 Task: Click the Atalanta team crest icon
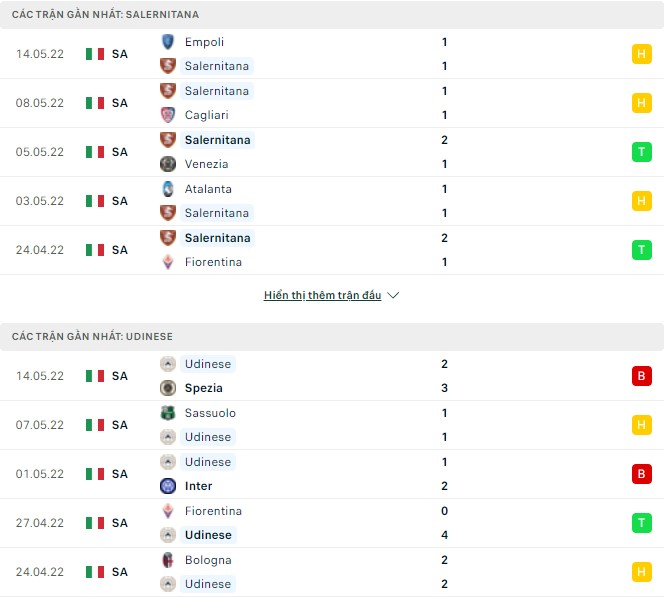pos(168,189)
